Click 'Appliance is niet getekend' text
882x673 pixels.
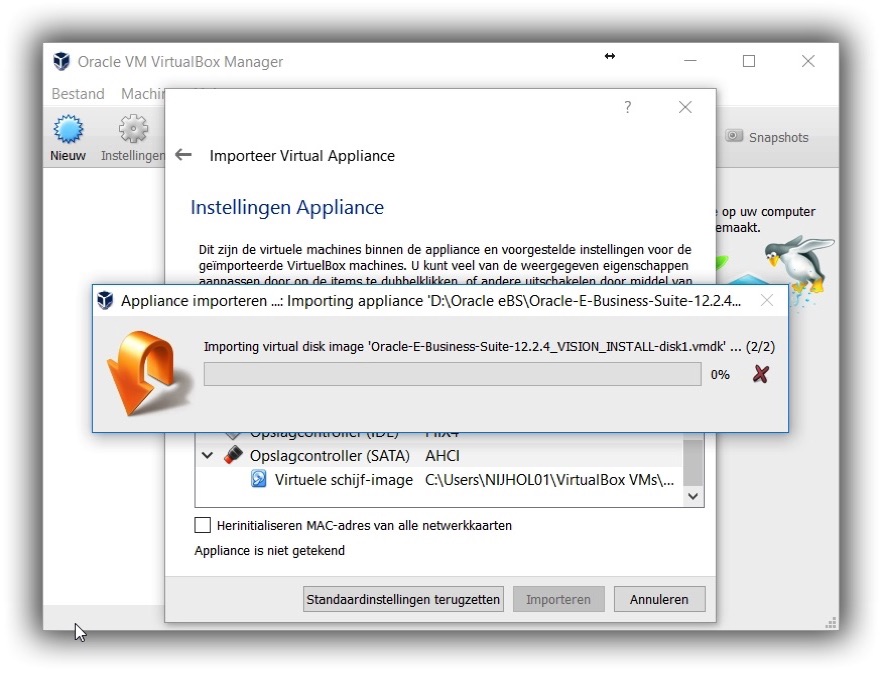point(269,550)
